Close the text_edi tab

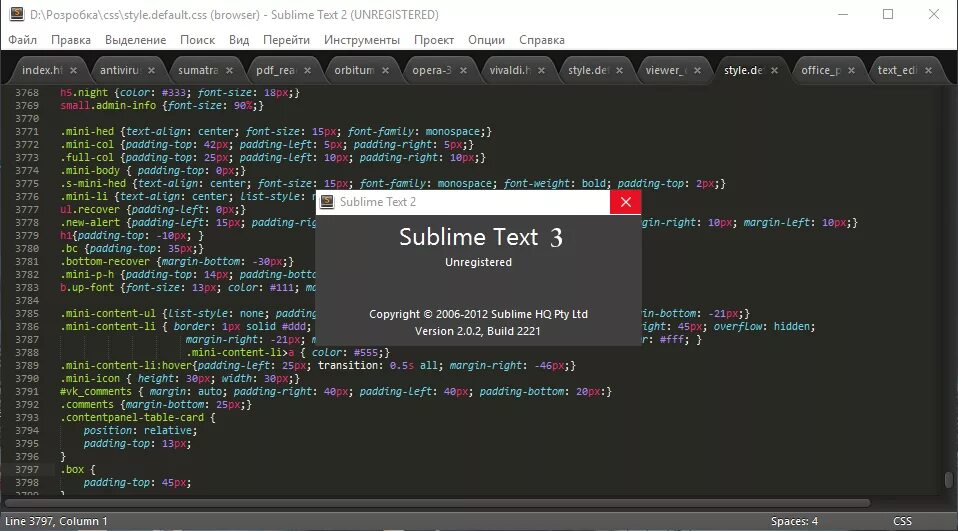[x=928, y=71]
